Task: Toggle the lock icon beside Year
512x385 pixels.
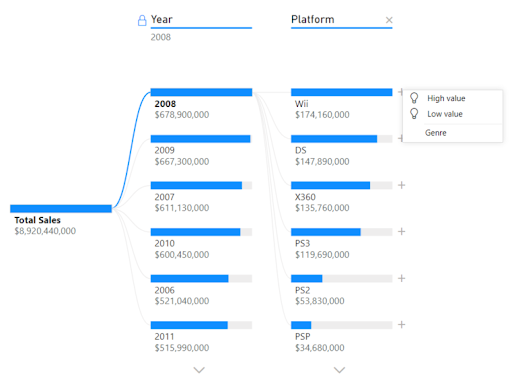Action: click(142, 20)
